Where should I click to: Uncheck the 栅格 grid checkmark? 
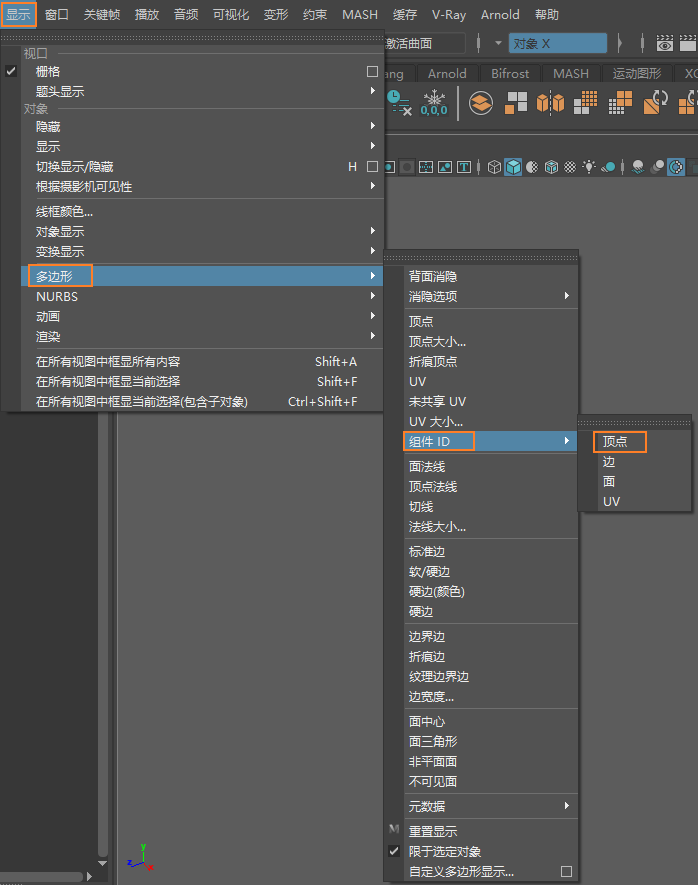click(11, 71)
